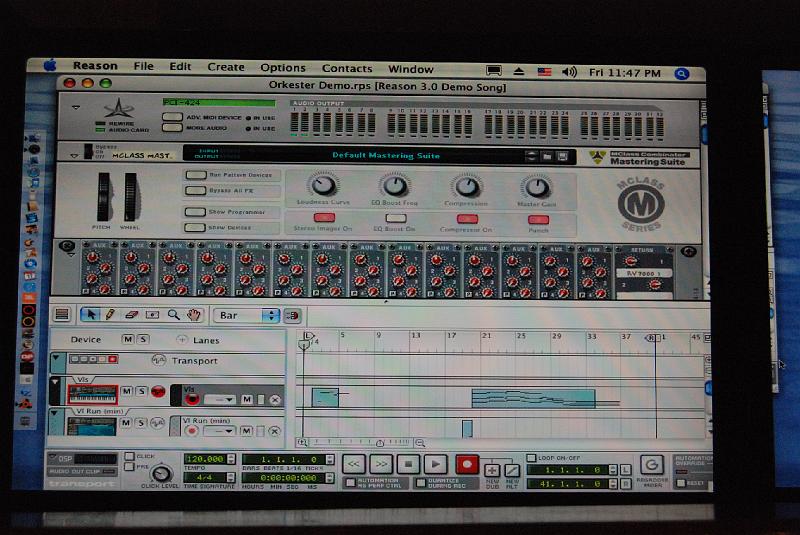Viewport: 800px width, 535px height.
Task: Toggle the Compressor On switch
Action: pos(467,217)
